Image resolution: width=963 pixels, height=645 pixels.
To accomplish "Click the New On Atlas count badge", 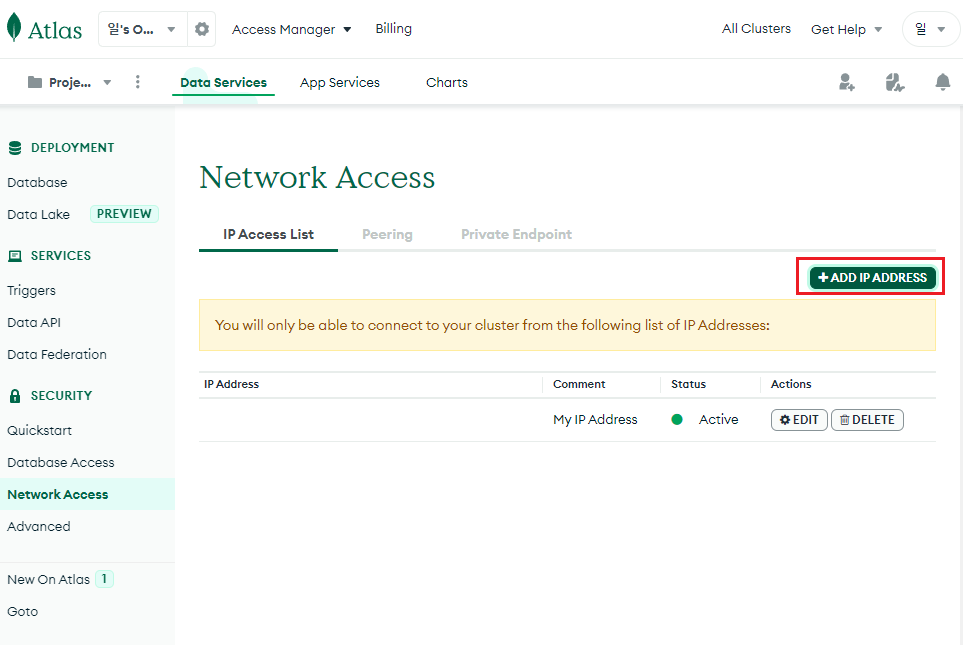I will pos(104,579).
